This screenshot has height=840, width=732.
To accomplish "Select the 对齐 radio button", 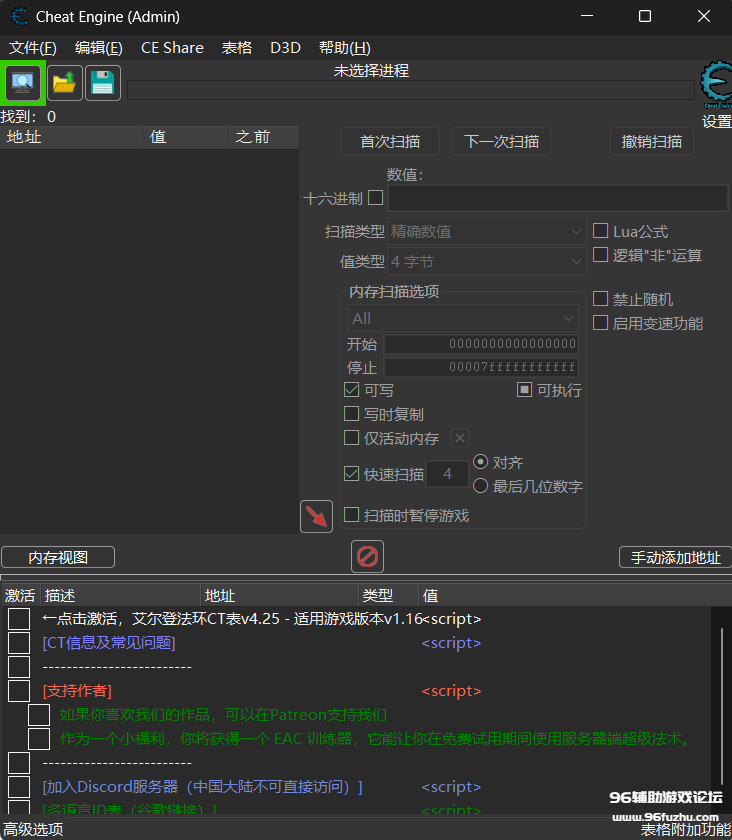I will coord(481,462).
